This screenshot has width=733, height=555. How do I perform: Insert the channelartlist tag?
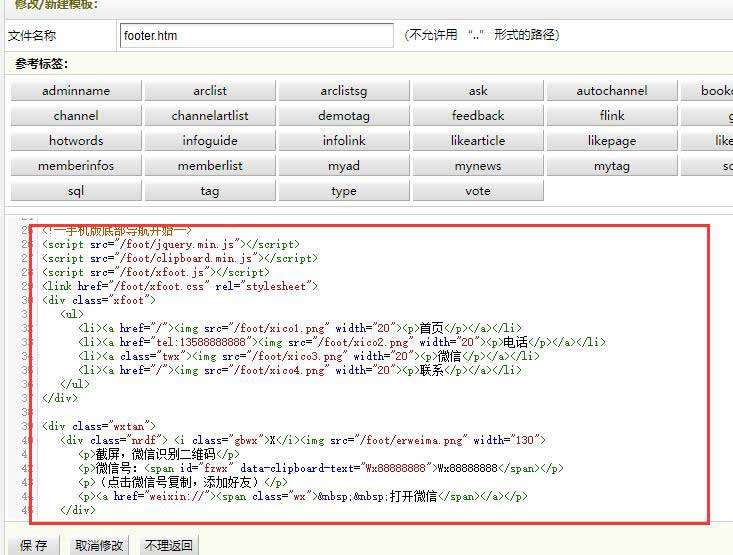coord(210,115)
